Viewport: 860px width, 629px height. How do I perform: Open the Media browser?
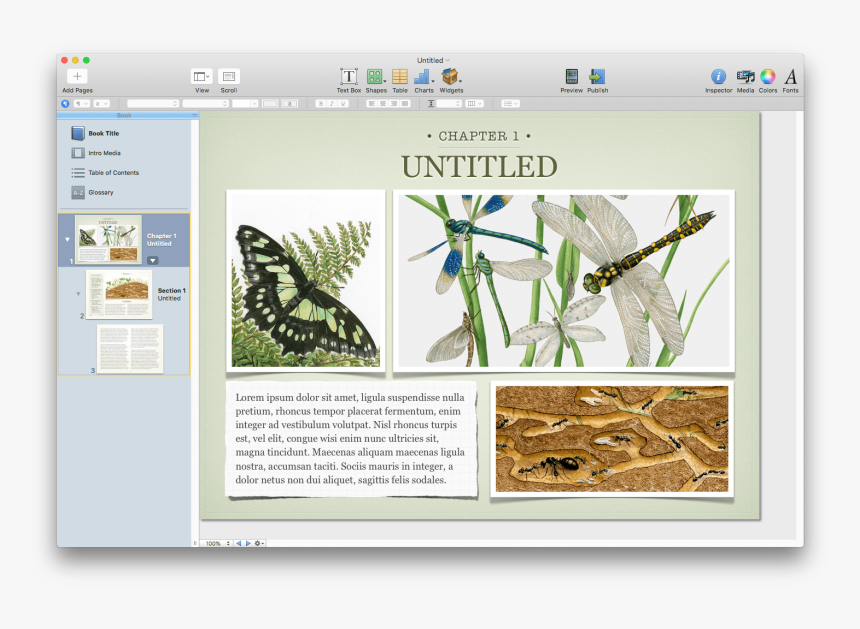pyautogui.click(x=745, y=77)
